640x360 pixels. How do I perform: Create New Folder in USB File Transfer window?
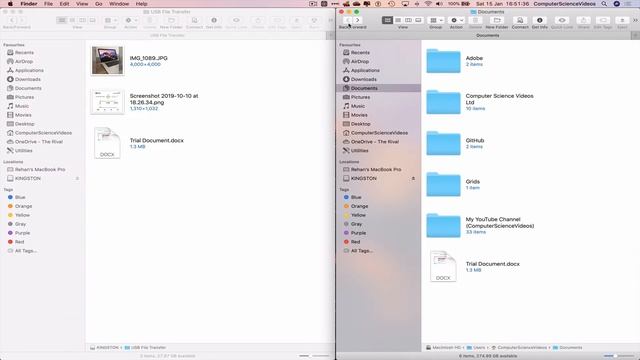[171, 20]
